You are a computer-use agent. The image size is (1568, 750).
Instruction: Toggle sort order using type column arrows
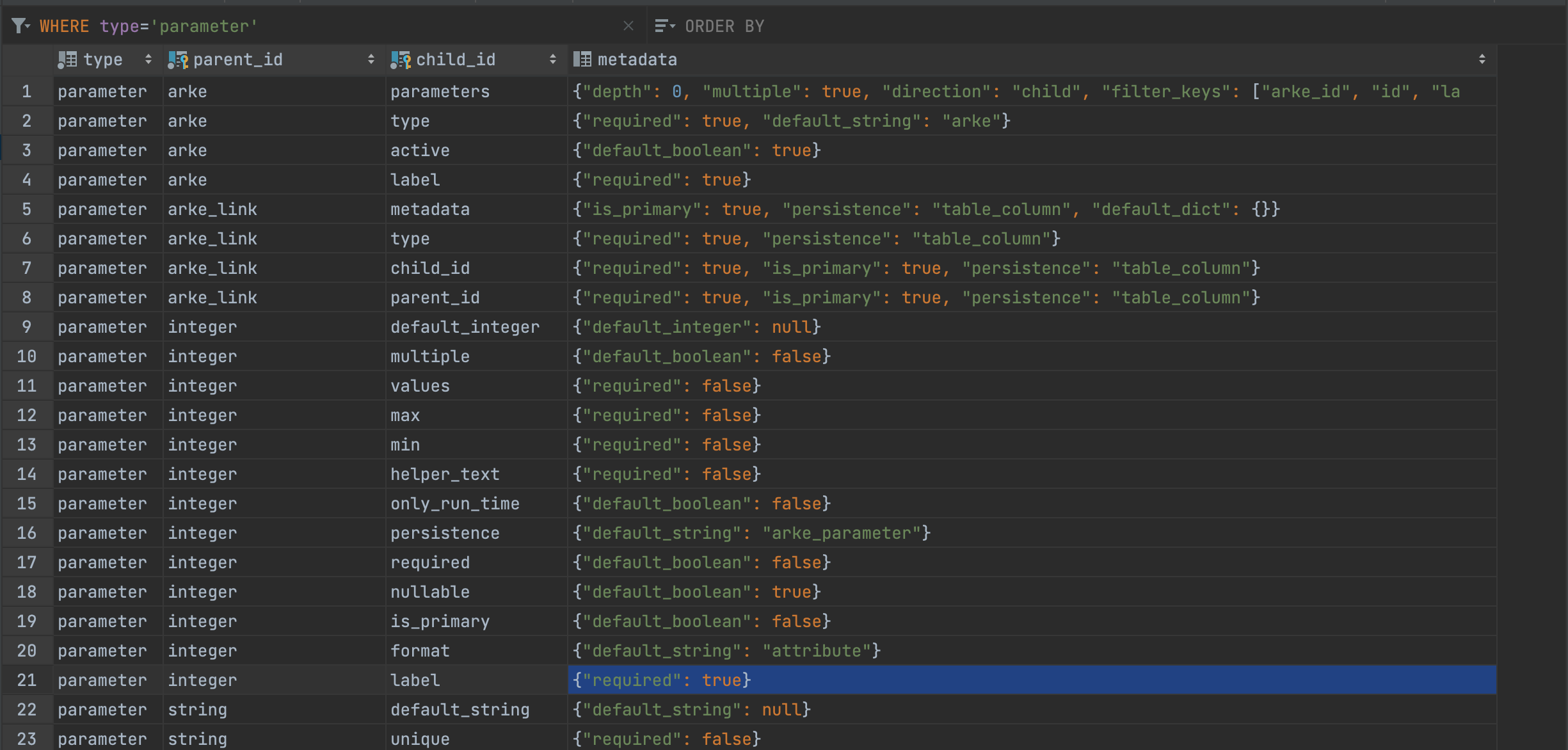coord(148,60)
